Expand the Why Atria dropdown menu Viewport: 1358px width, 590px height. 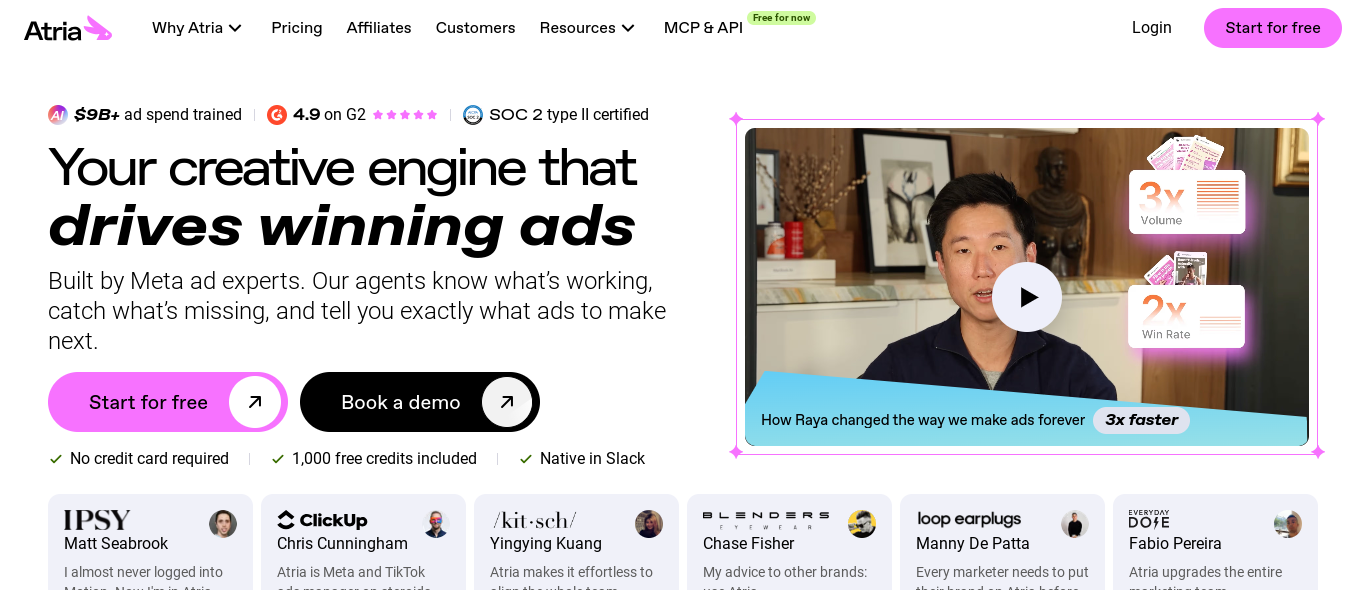point(197,28)
